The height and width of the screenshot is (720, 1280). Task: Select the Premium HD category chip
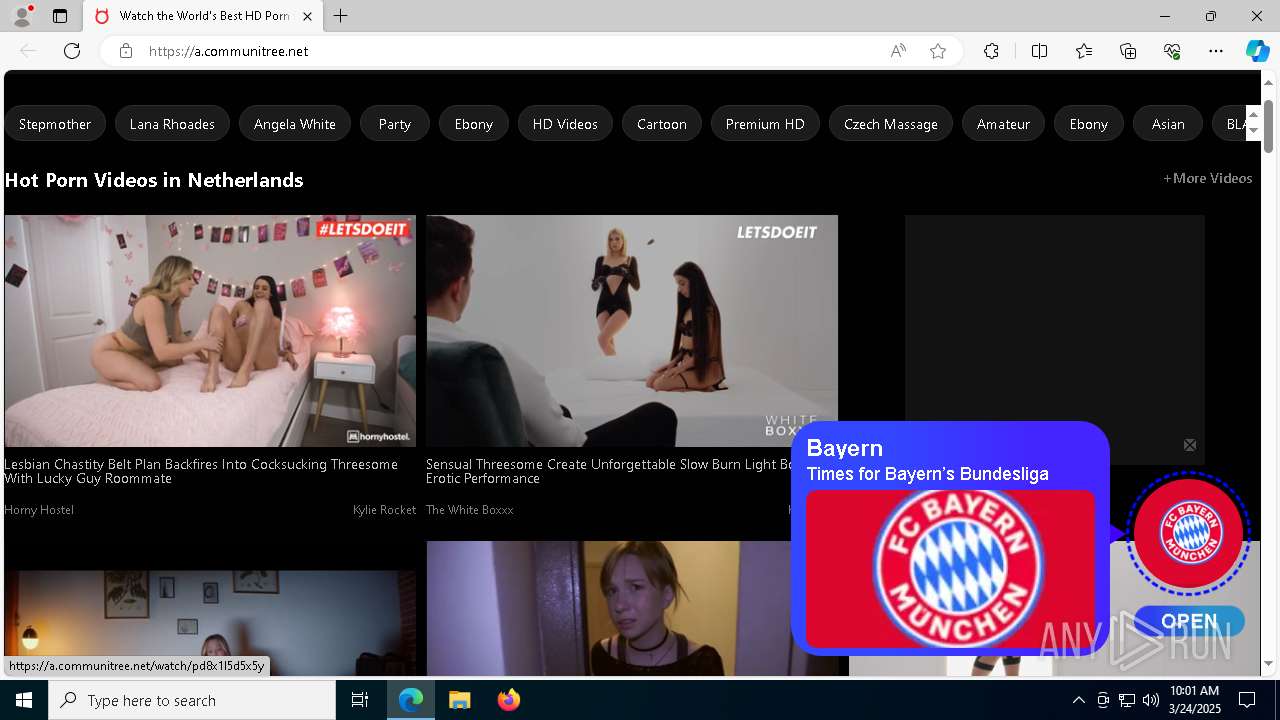click(x=765, y=124)
